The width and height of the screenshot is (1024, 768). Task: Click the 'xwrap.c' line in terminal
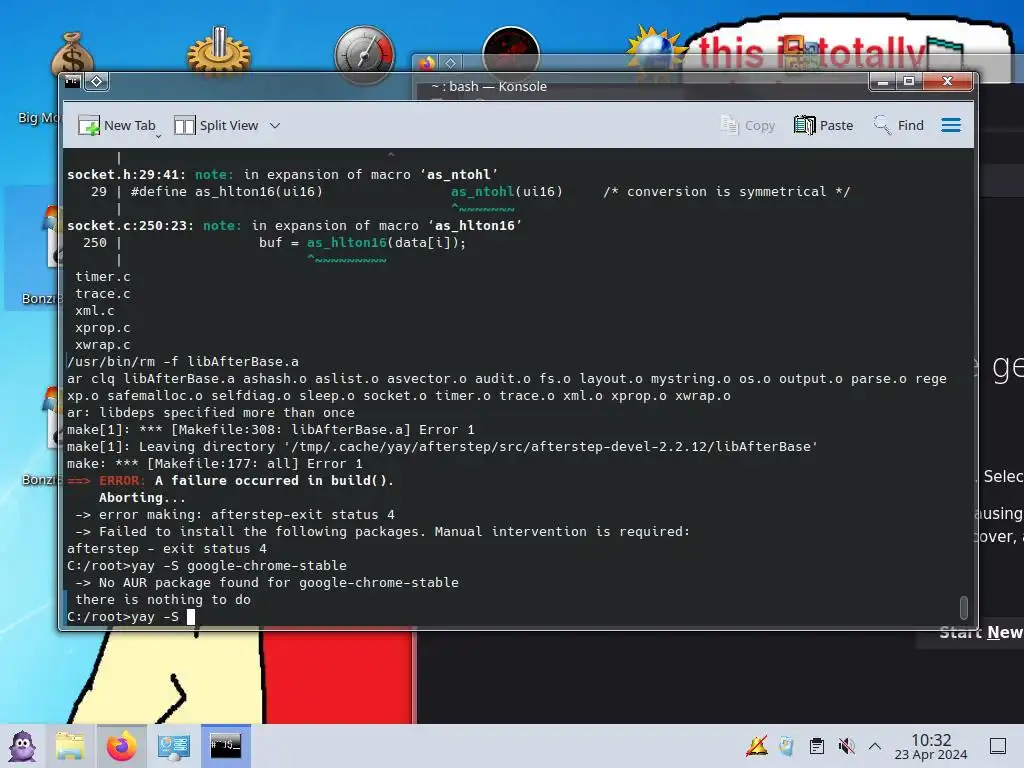[103, 345]
